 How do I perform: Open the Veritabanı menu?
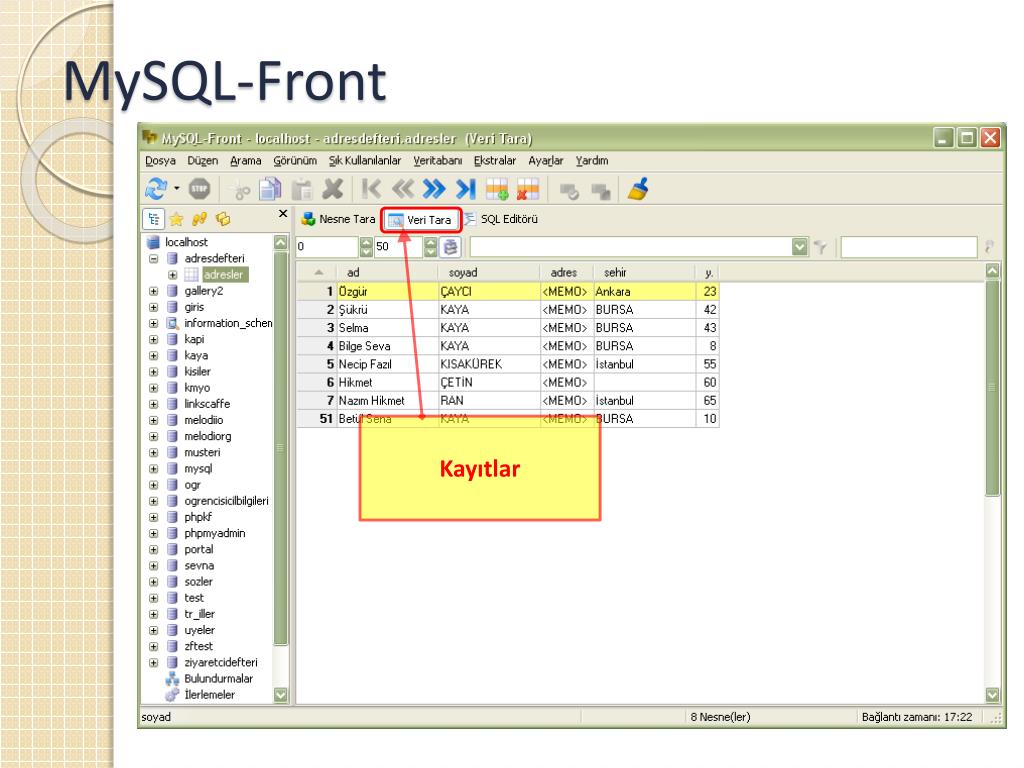438,161
